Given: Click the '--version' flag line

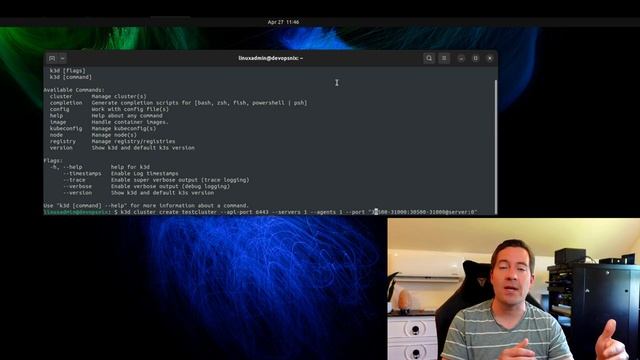Looking at the screenshot, I should coord(138,193).
